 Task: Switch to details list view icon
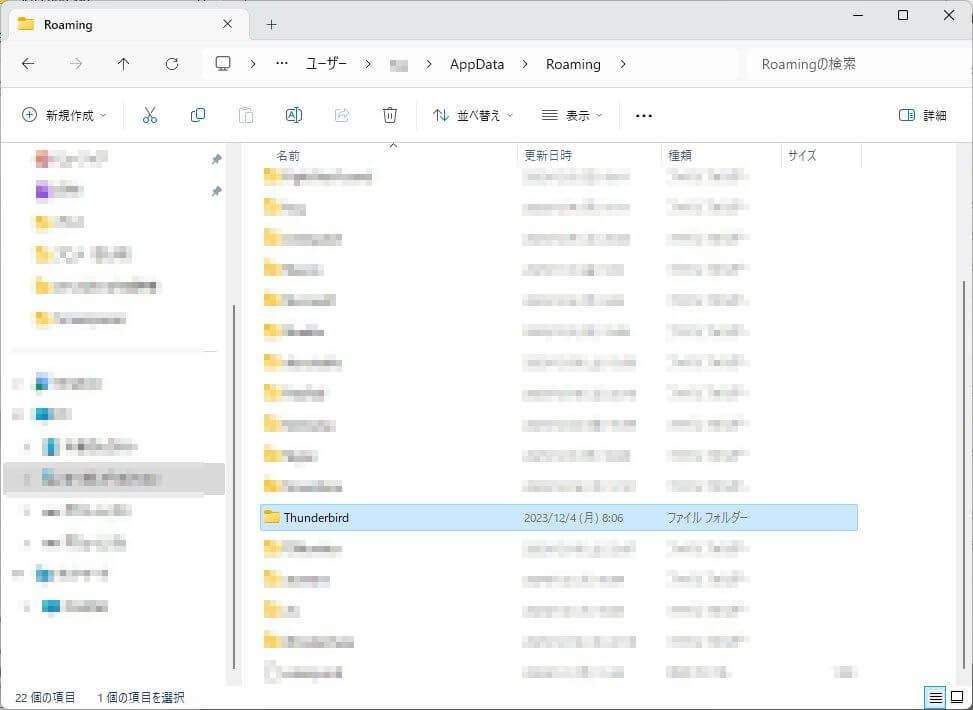935,697
